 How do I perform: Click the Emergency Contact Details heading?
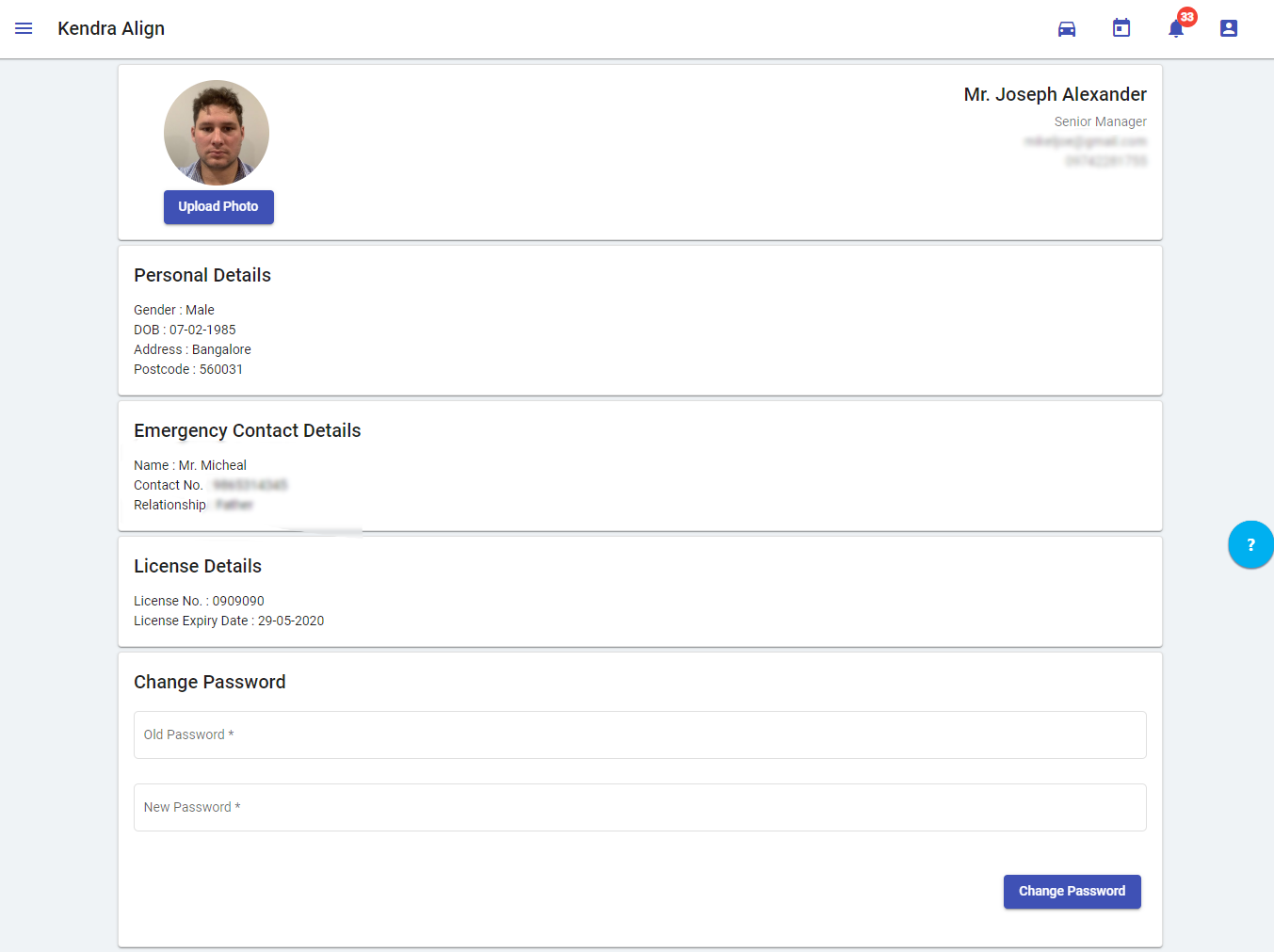(x=248, y=430)
